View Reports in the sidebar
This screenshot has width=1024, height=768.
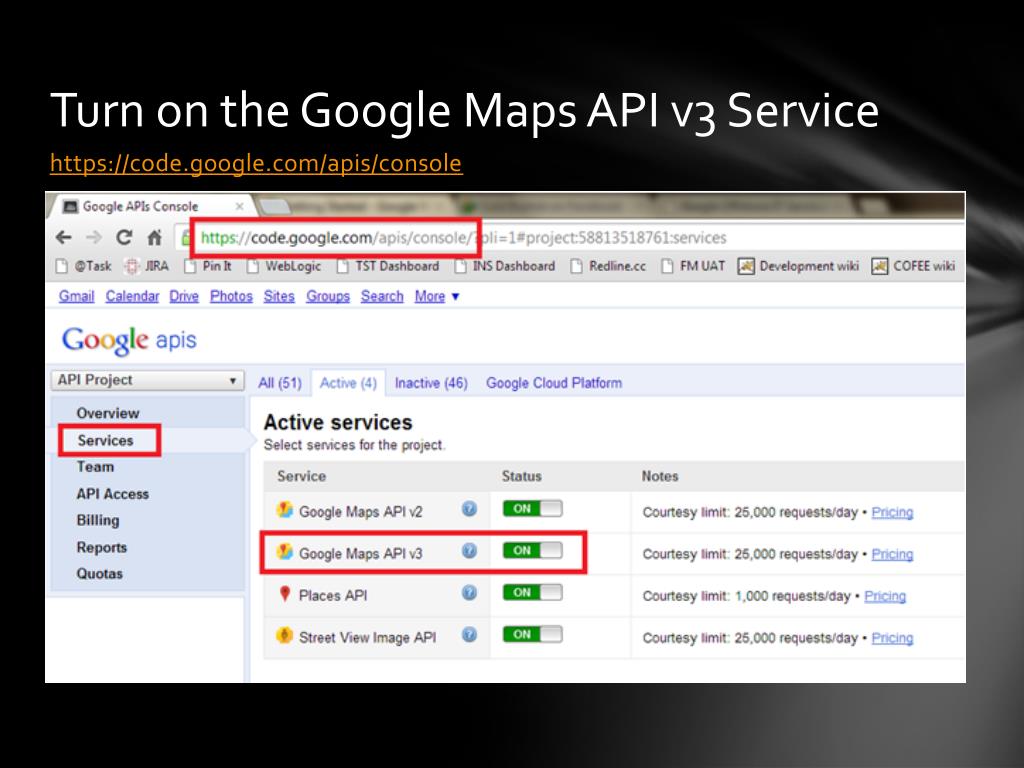click(101, 548)
